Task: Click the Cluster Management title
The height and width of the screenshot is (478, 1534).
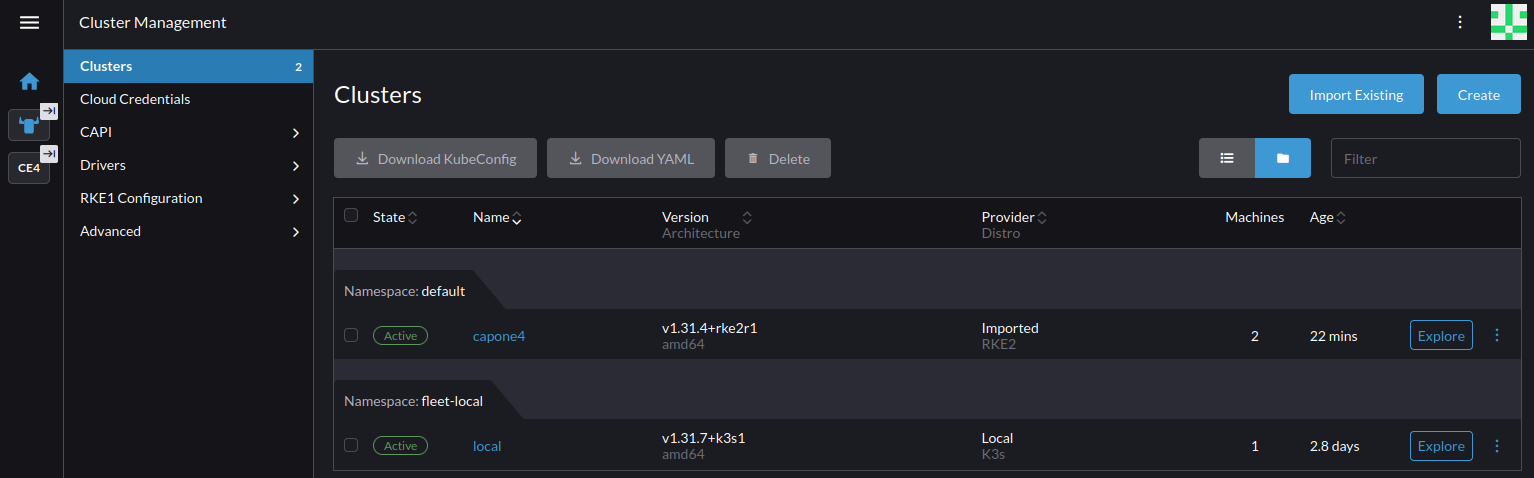Action: (x=153, y=22)
